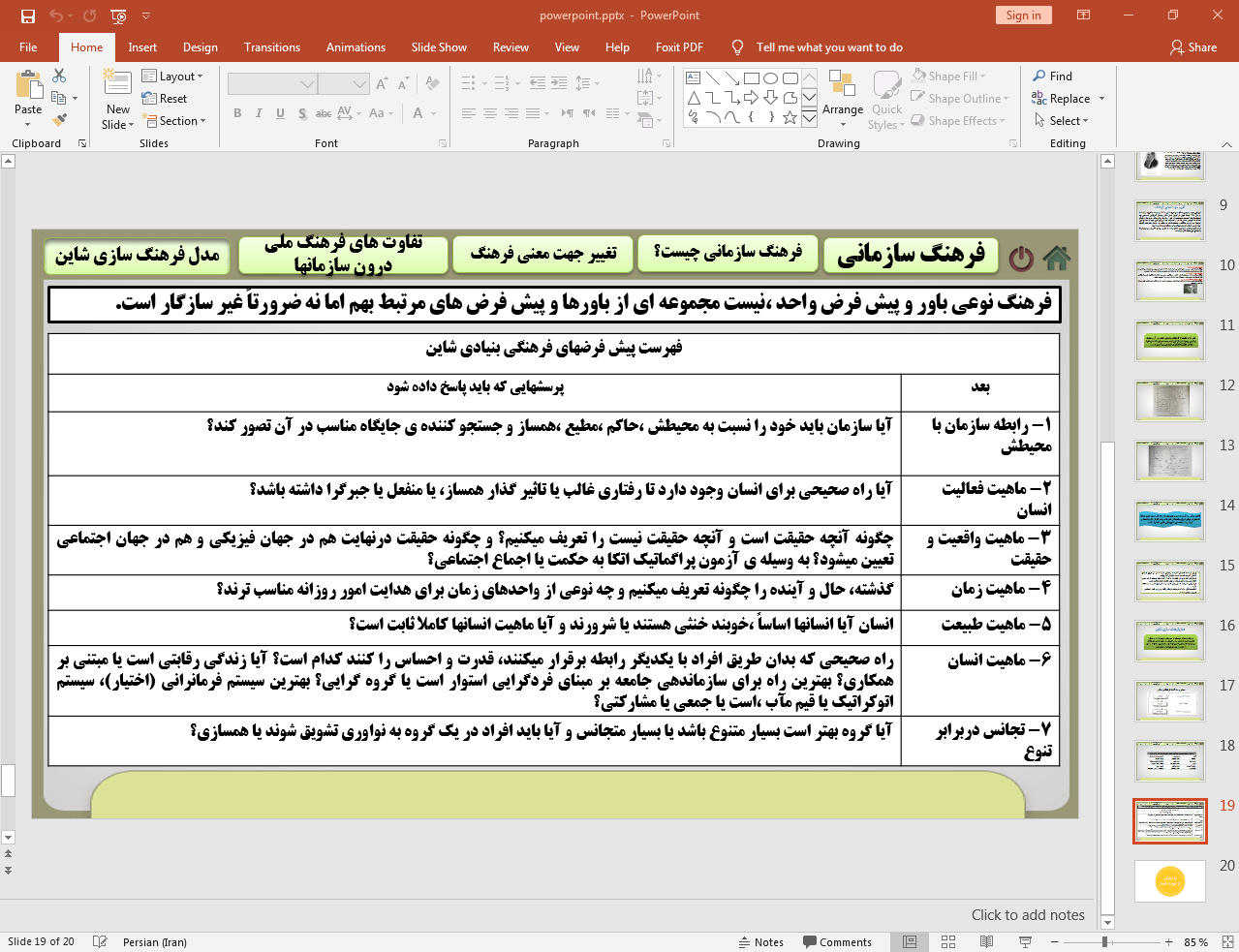The height and width of the screenshot is (952, 1239).
Task: Toggle Notes pane in status bar
Action: tap(761, 942)
